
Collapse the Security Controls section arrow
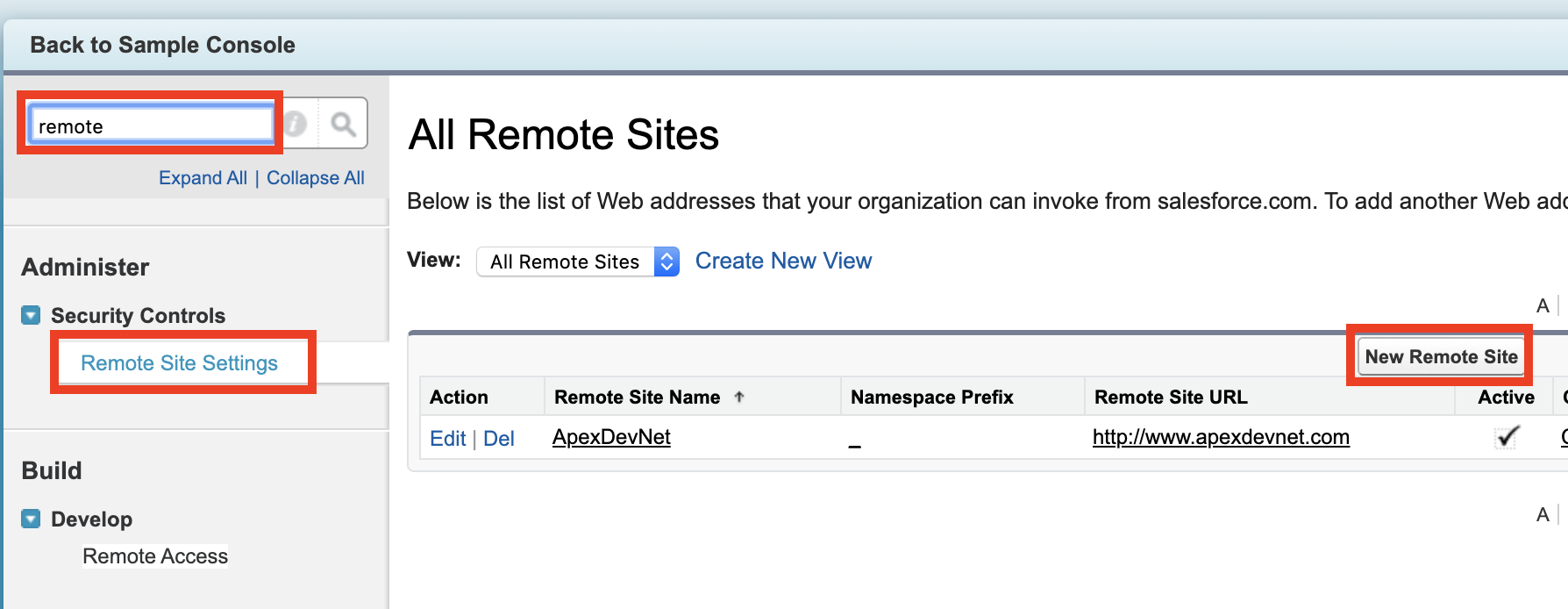31,315
